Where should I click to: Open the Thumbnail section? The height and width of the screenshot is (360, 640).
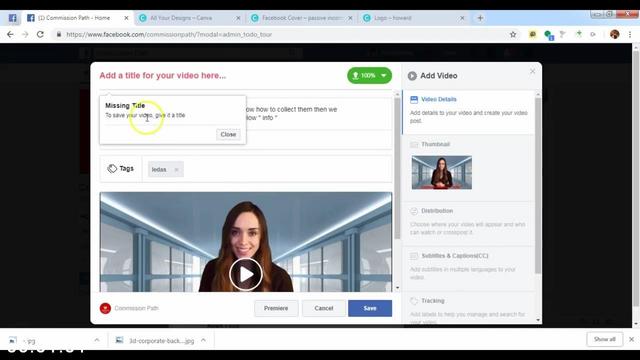[435, 144]
